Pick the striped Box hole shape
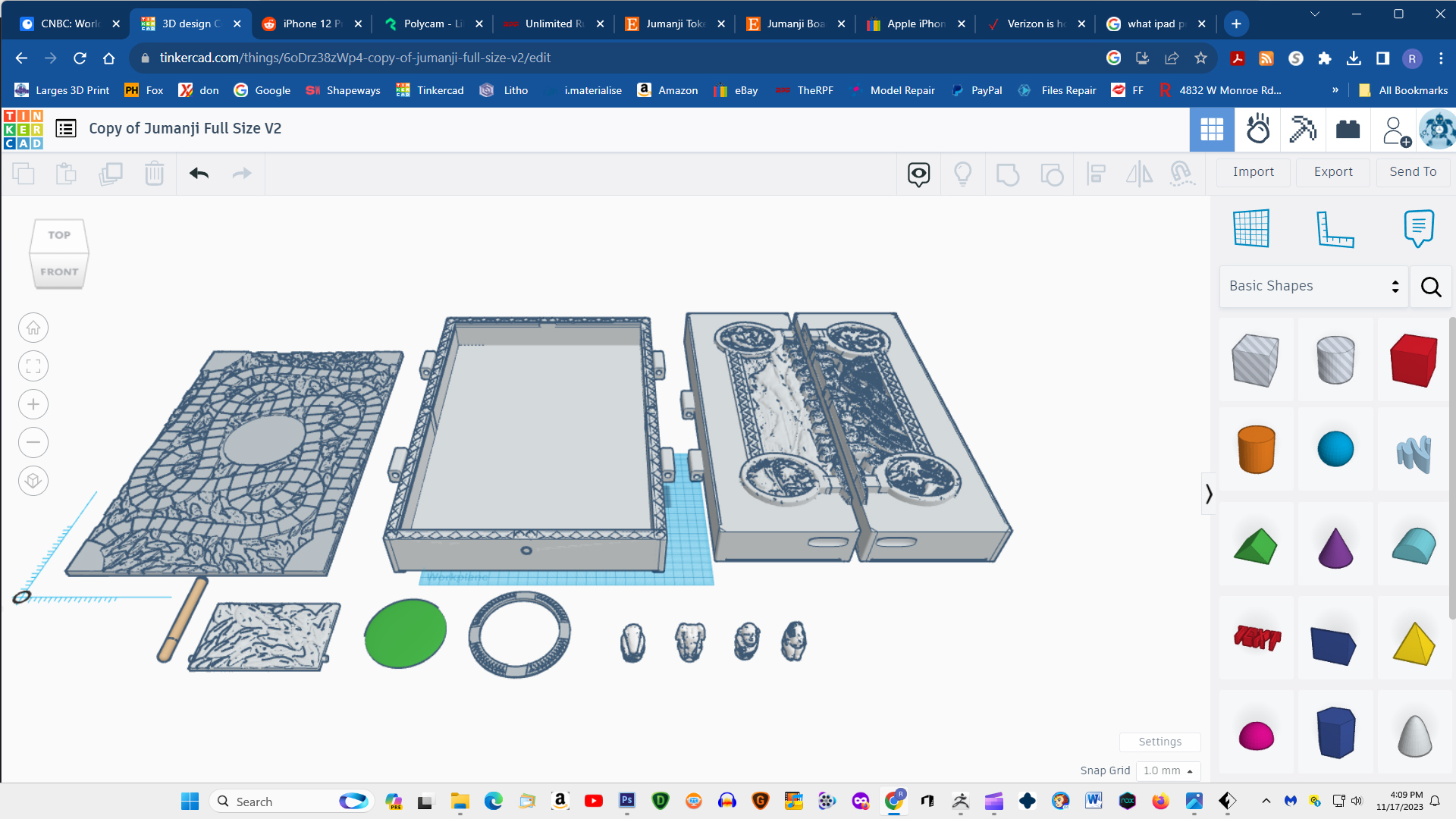1456x819 pixels. [1256, 359]
